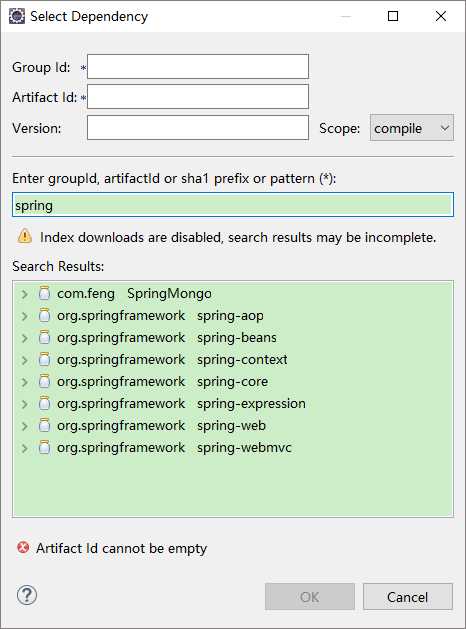The height and width of the screenshot is (629, 466).
Task: Click the Eclipse icon in title bar
Action: point(17,16)
